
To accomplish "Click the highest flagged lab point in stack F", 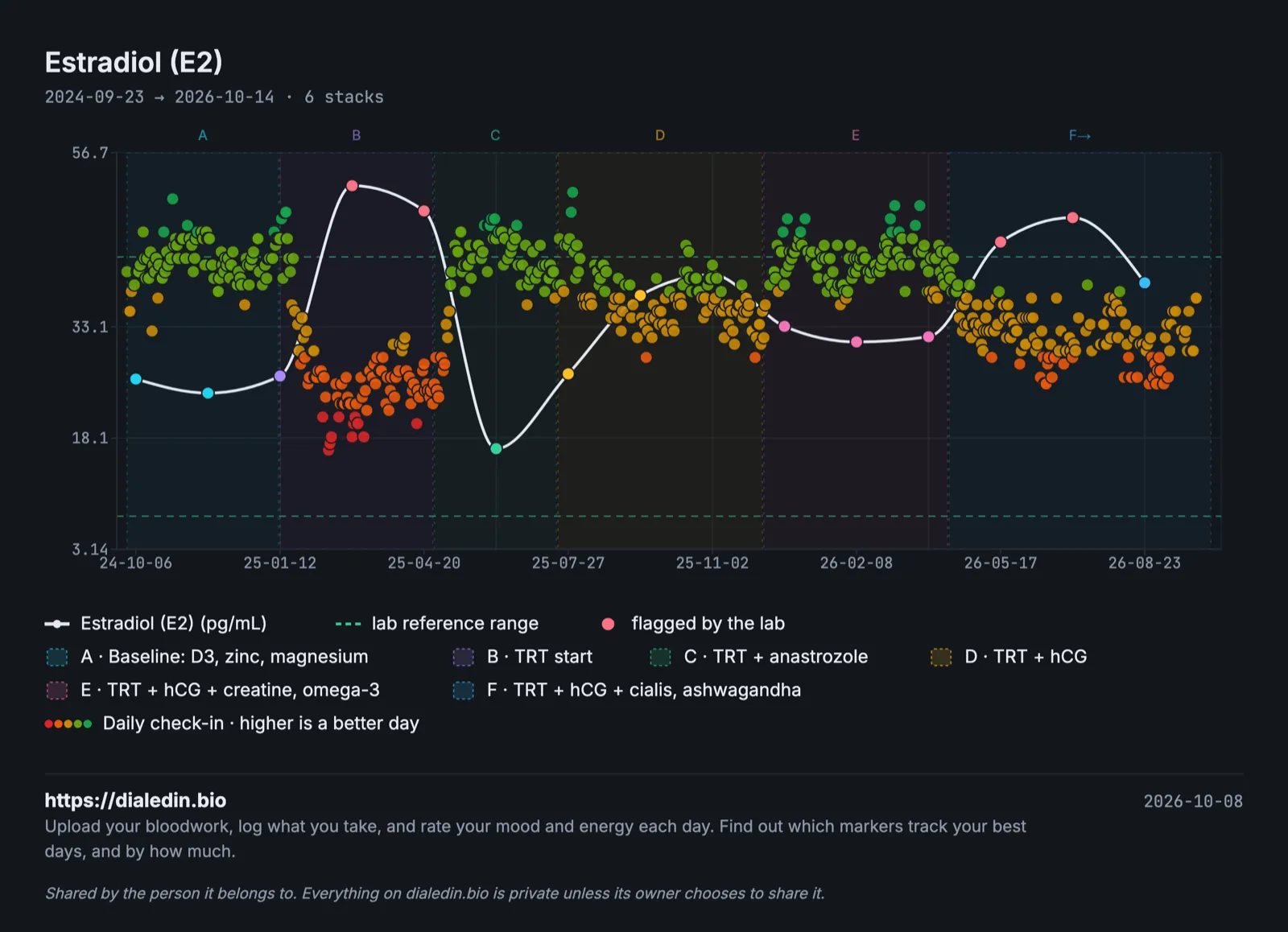I will click(x=1072, y=218).
